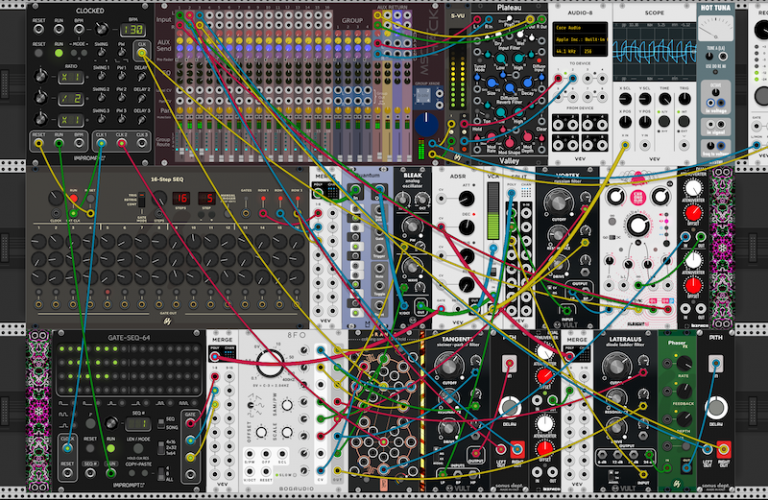Click the SEQ # knob on Gate-Seq-64

click(x=112, y=423)
